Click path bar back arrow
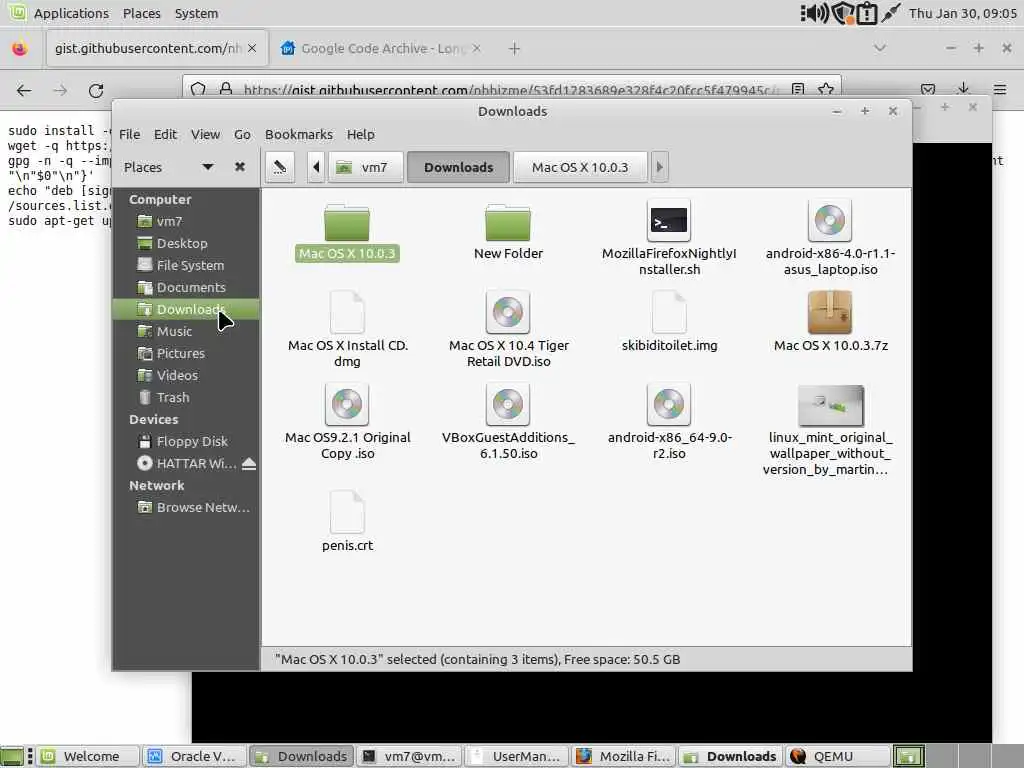The height and width of the screenshot is (768, 1024). point(316,167)
